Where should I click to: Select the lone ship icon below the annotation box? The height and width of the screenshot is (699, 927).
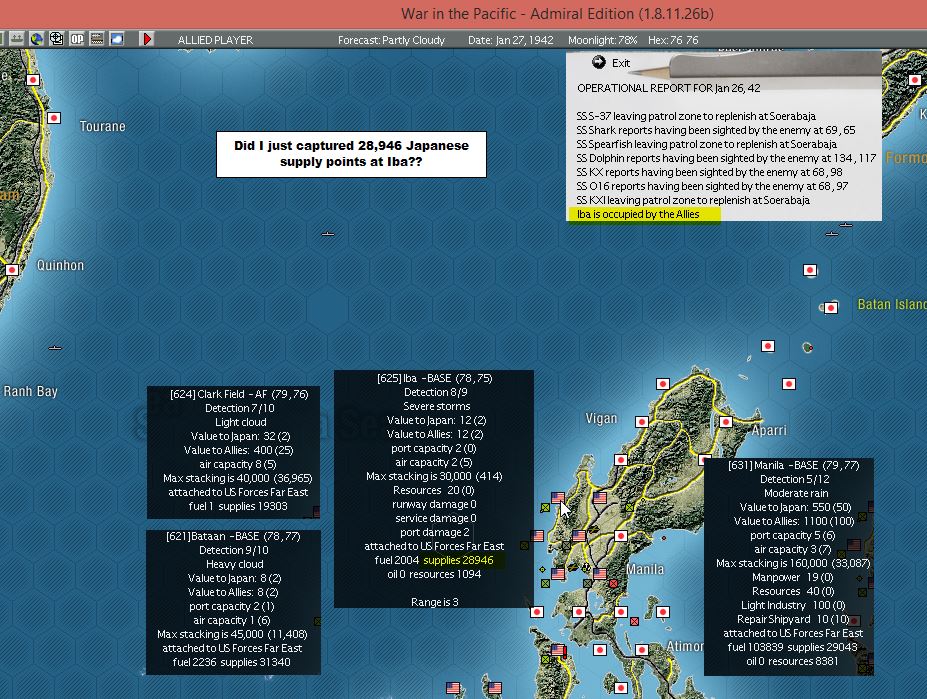pos(328,234)
